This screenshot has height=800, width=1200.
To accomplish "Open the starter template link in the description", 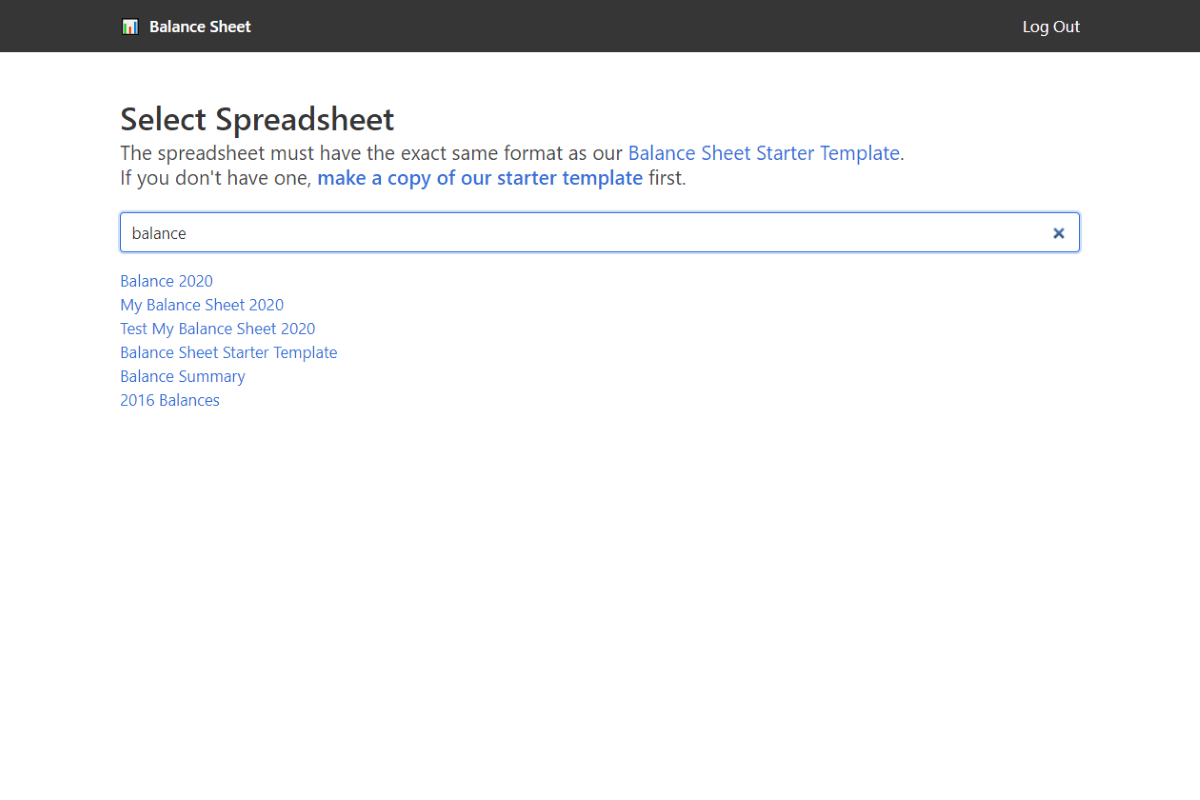I will (763, 154).
